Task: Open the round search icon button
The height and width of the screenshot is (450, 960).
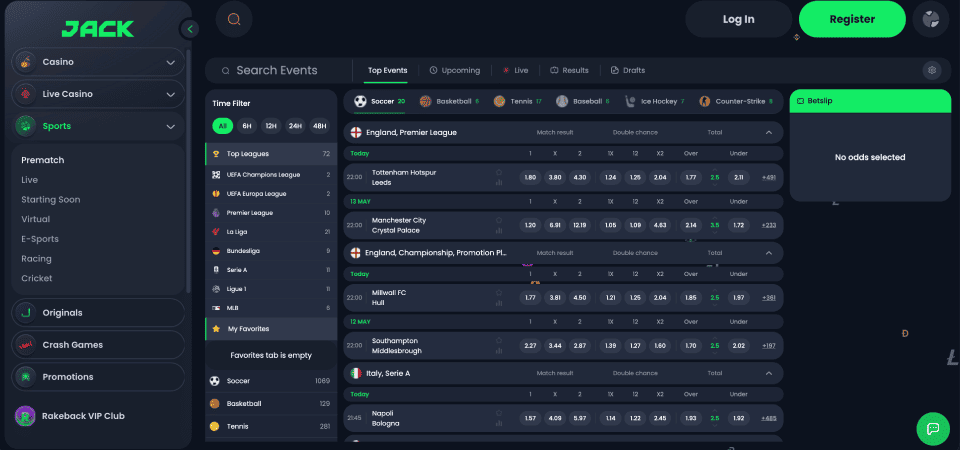Action: tap(234, 19)
